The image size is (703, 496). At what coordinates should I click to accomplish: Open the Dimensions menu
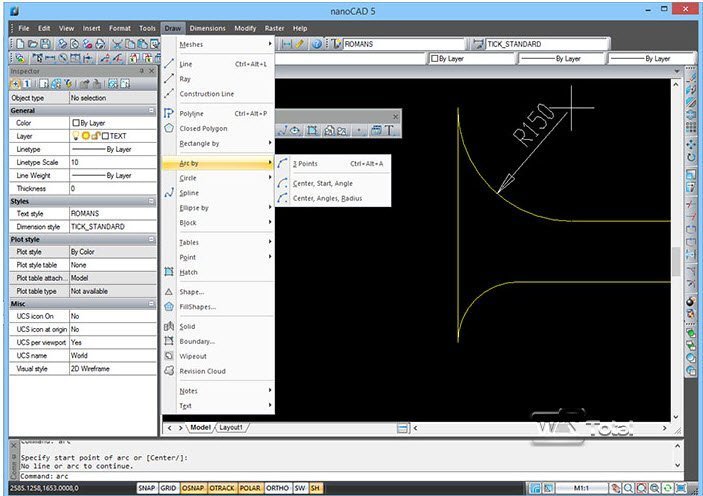[208, 28]
